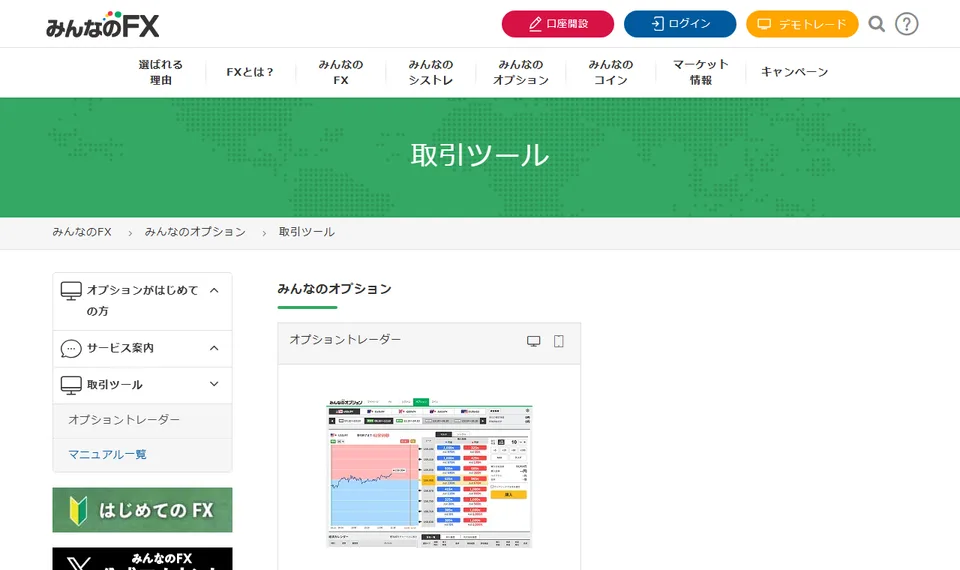This screenshot has width=960, height=570.
Task: Open 選ばれる理由 navigation menu
Action: click(160, 72)
